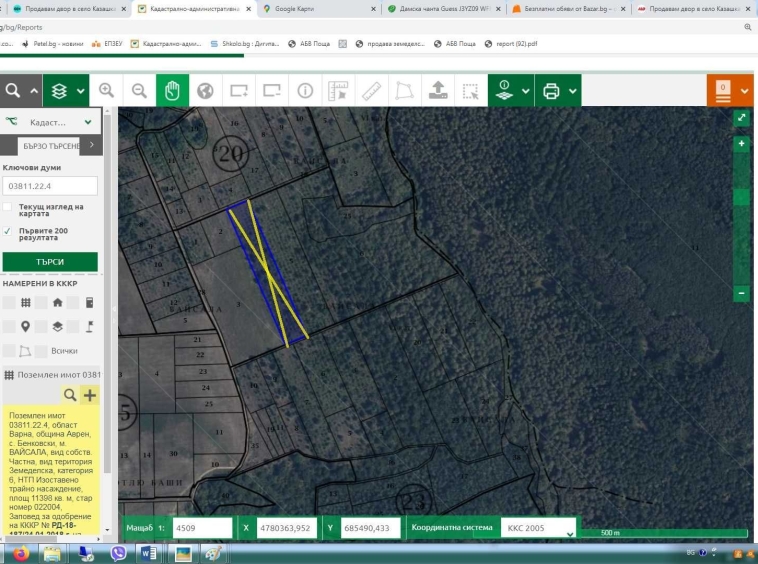Image resolution: width=758 pixels, height=564 pixels.
Task: Tick checkbox beside the door unit icon
Action: 73,303
